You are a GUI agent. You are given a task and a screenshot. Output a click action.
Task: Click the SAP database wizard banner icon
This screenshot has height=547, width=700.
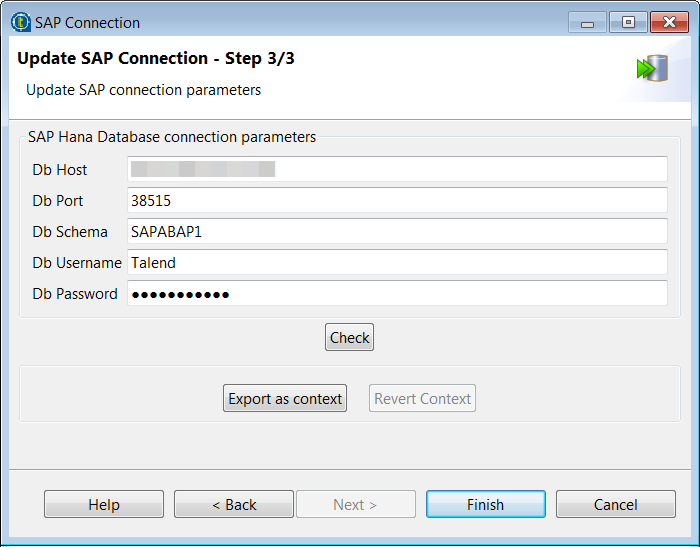(651, 69)
